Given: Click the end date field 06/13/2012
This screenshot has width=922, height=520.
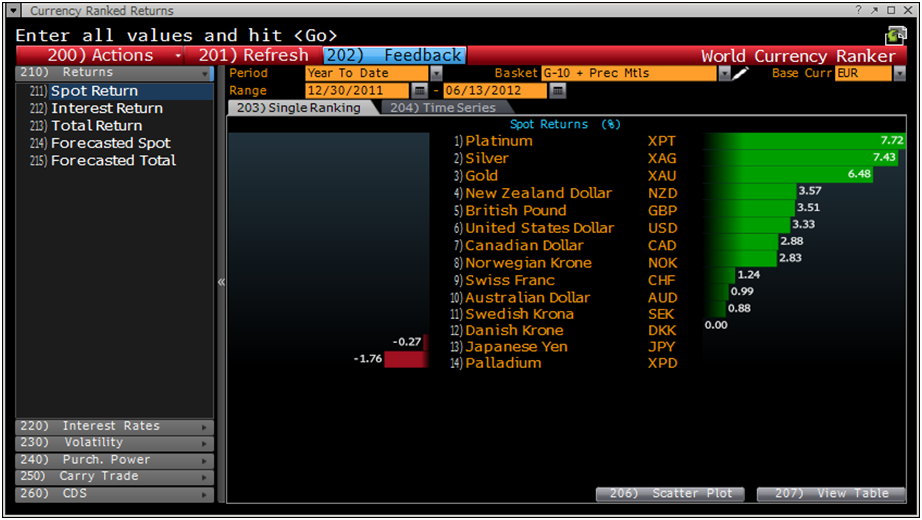Looking at the screenshot, I should [x=495, y=91].
